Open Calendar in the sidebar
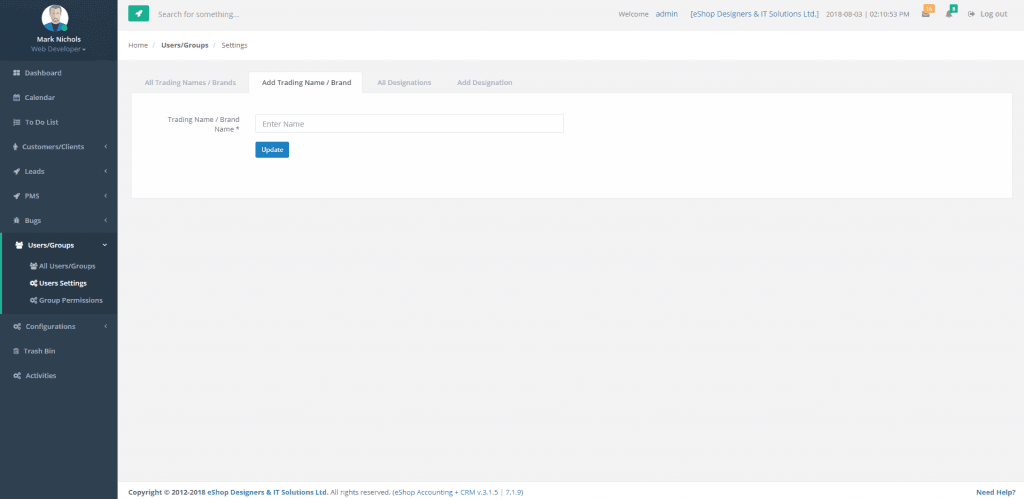This screenshot has width=1024, height=499. point(39,98)
